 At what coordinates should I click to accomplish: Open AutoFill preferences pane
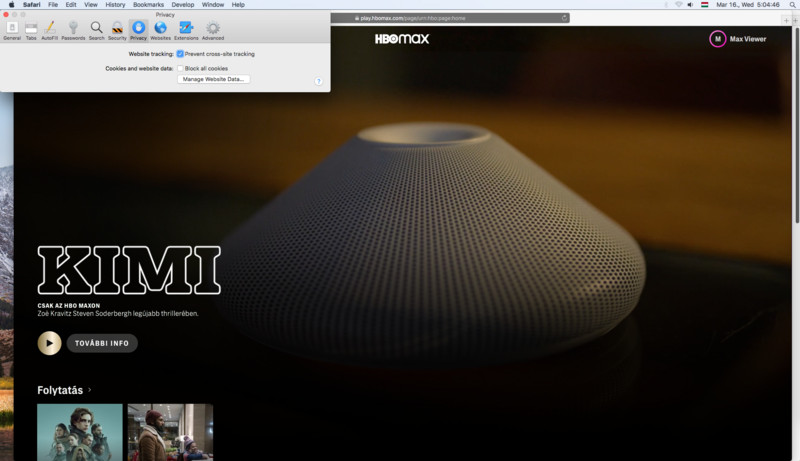tap(49, 31)
